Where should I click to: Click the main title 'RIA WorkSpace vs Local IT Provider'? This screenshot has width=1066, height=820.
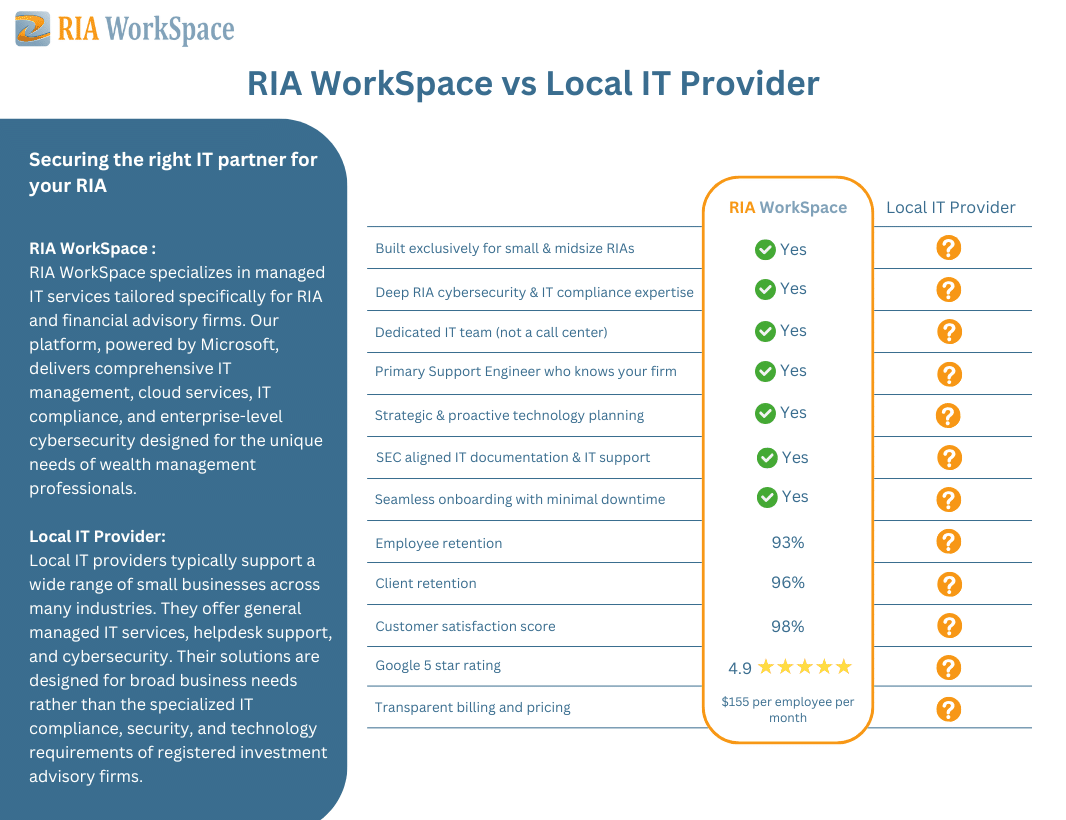[x=533, y=83]
